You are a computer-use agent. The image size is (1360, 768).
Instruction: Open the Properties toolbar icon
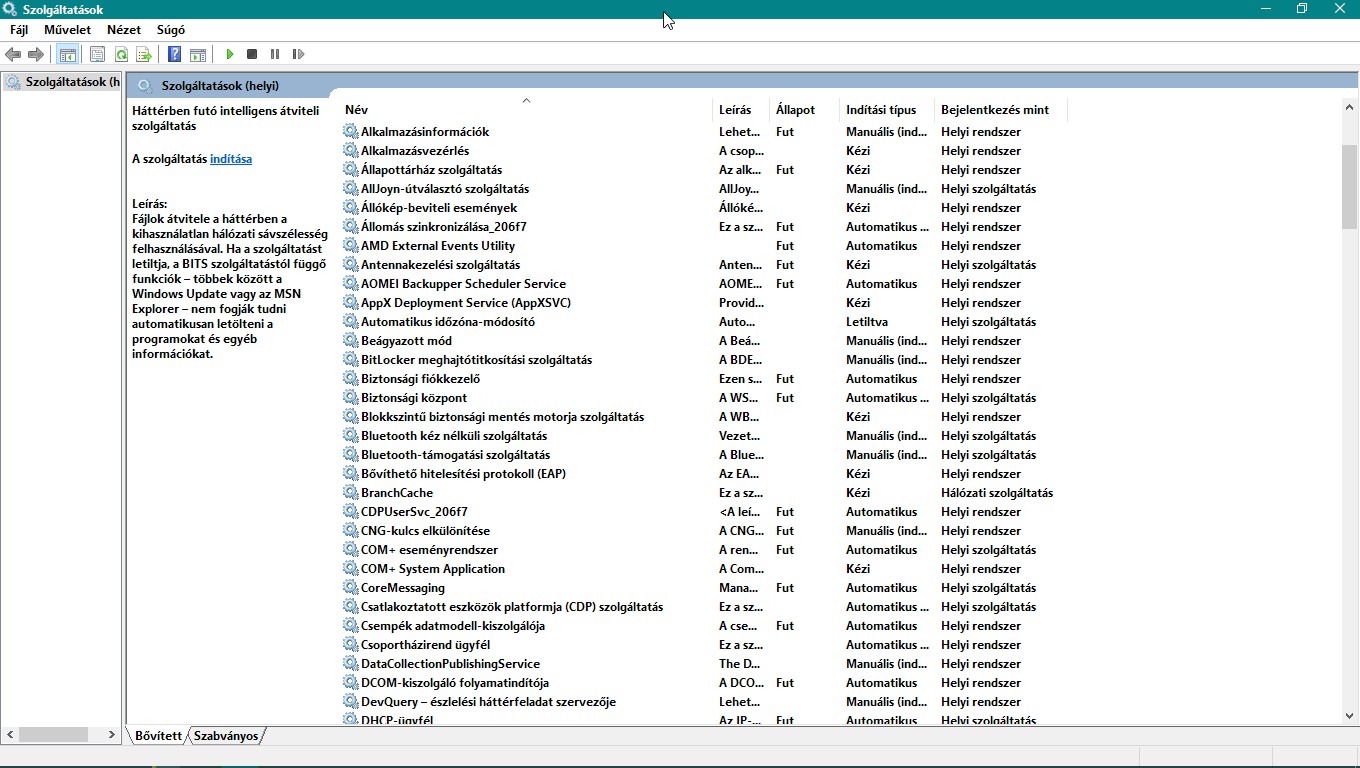point(97,54)
